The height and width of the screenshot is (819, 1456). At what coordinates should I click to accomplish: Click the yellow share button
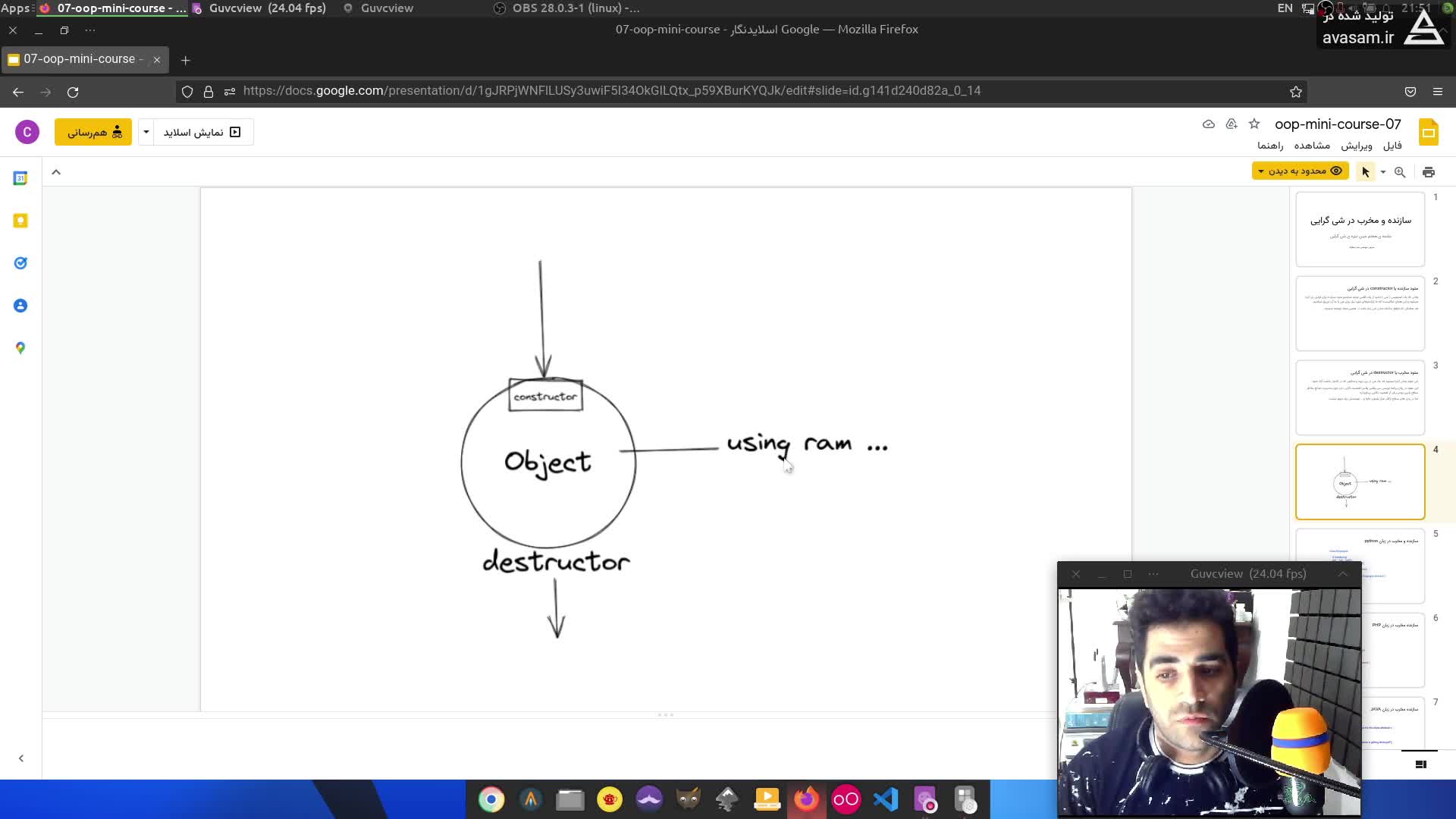tap(93, 132)
